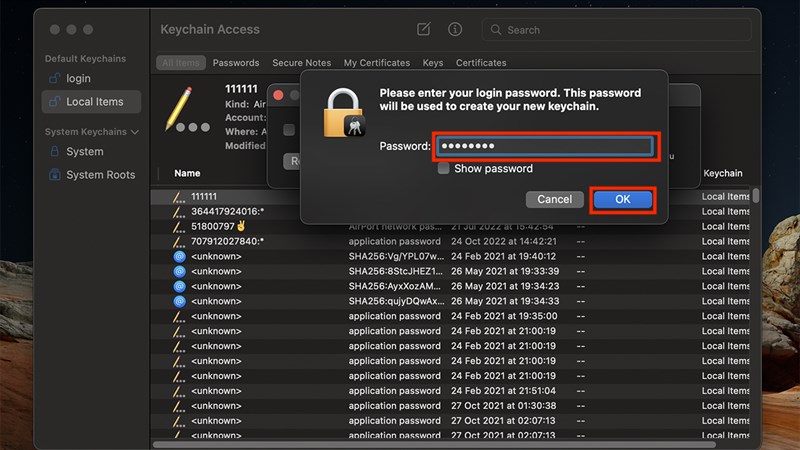Toggle the checkbox in the background sheet

tap(289, 130)
